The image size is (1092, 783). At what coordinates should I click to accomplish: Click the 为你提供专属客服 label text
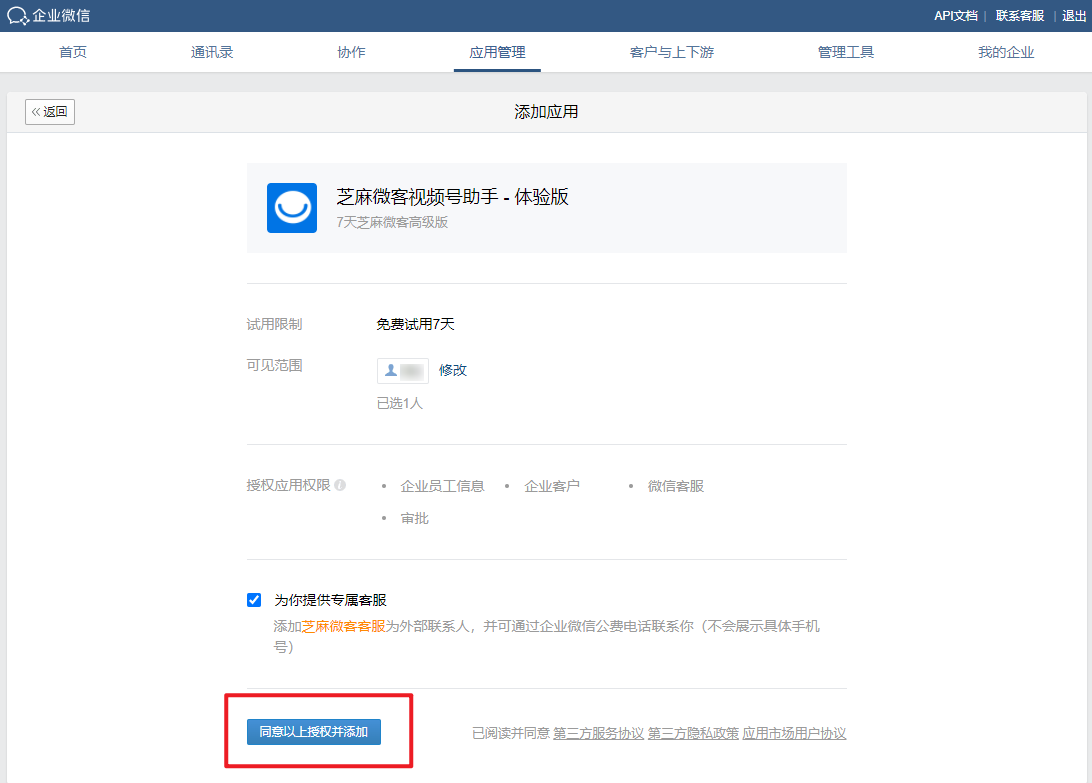(x=330, y=600)
